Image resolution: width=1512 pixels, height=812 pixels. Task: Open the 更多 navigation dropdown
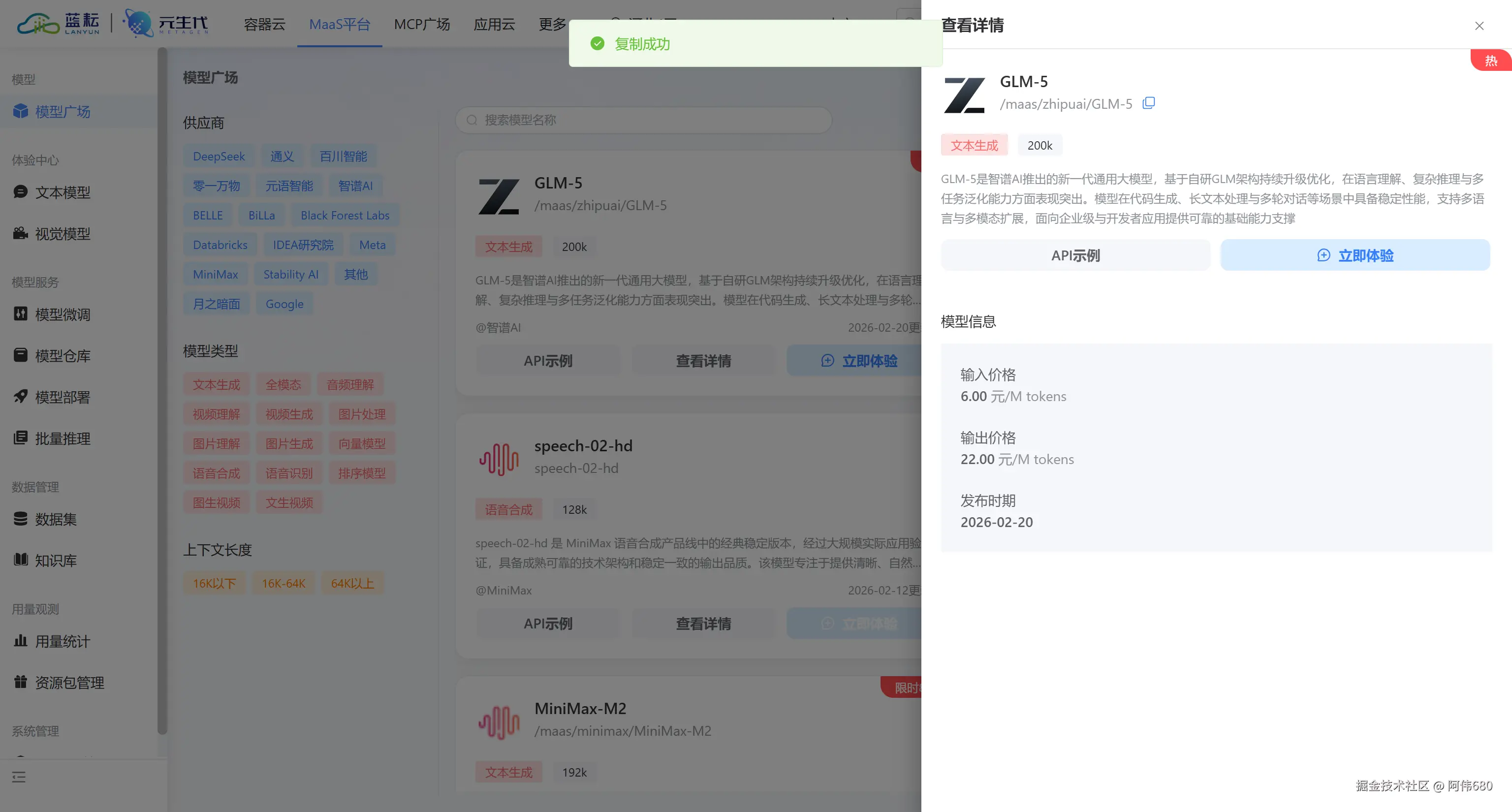coord(552,24)
